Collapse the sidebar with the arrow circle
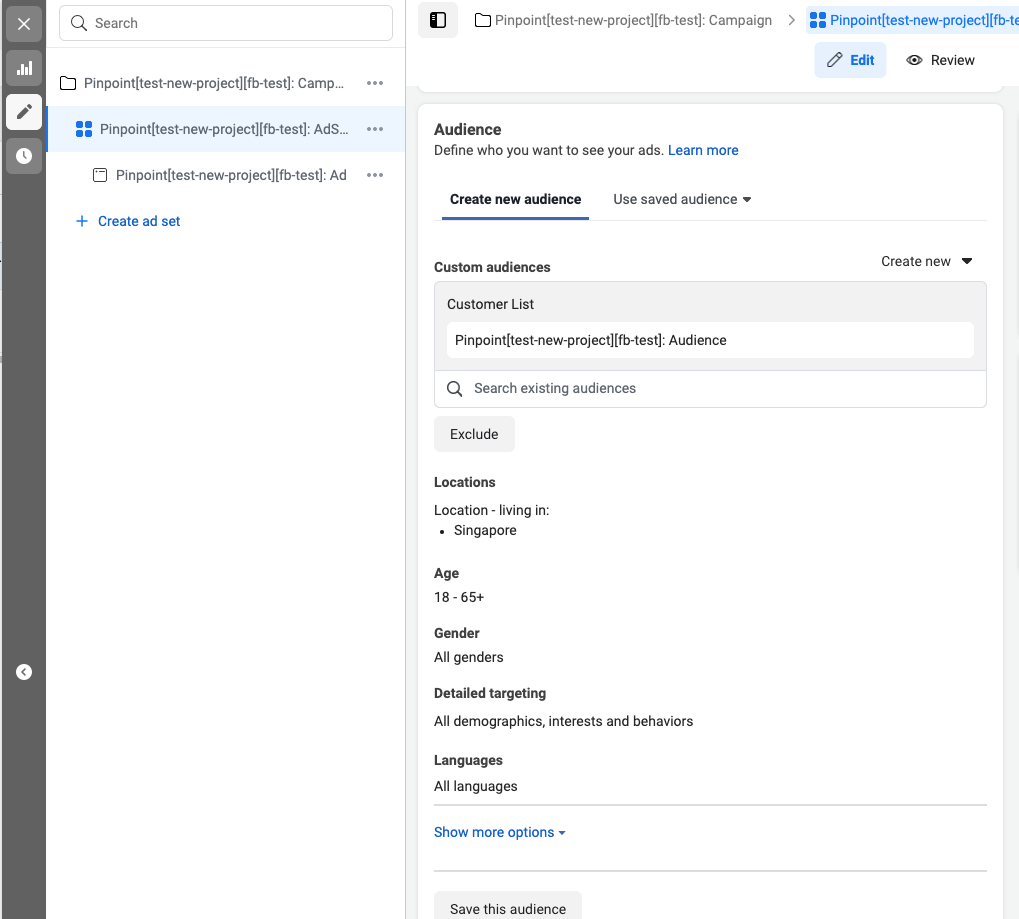Viewport: 1019px width, 919px height. click(x=24, y=672)
